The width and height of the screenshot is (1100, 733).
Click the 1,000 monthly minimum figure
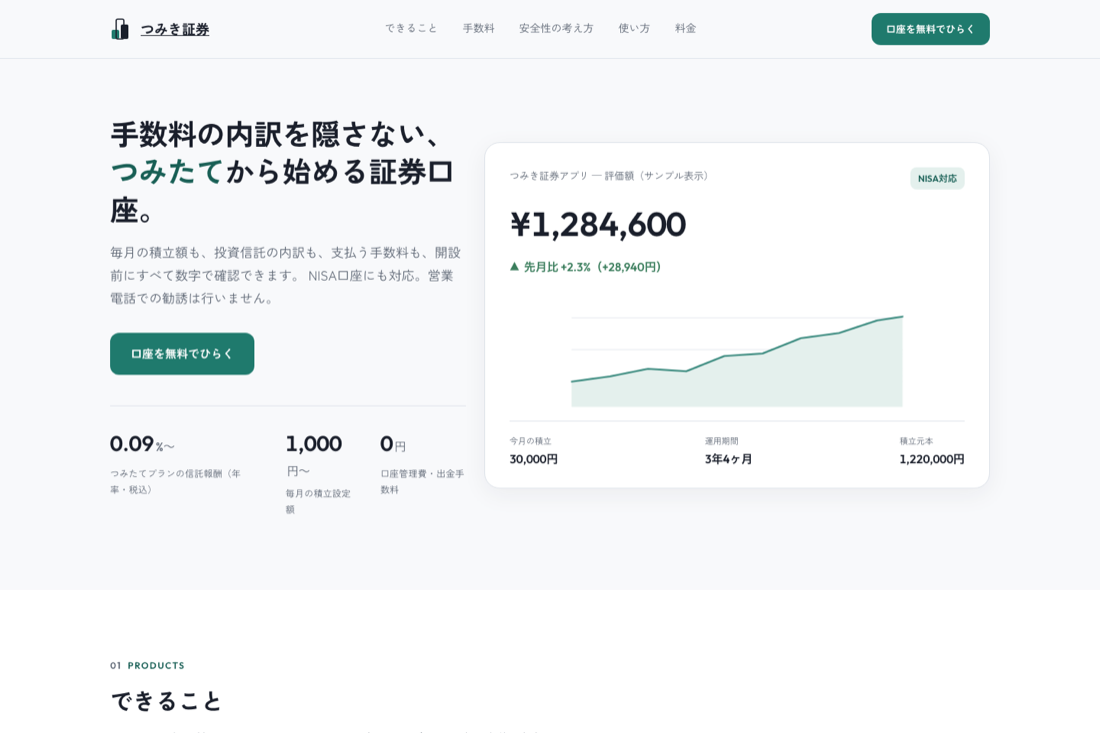pyautogui.click(x=314, y=444)
